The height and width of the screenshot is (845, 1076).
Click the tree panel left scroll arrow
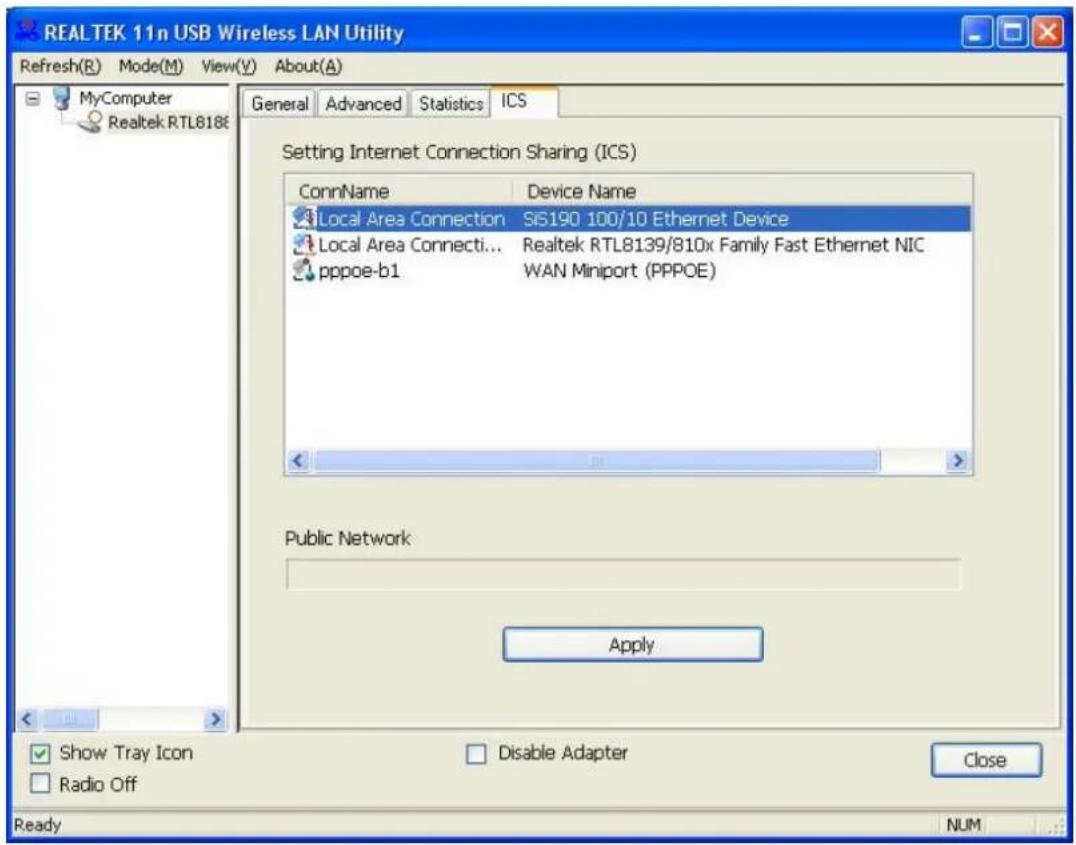(x=27, y=719)
